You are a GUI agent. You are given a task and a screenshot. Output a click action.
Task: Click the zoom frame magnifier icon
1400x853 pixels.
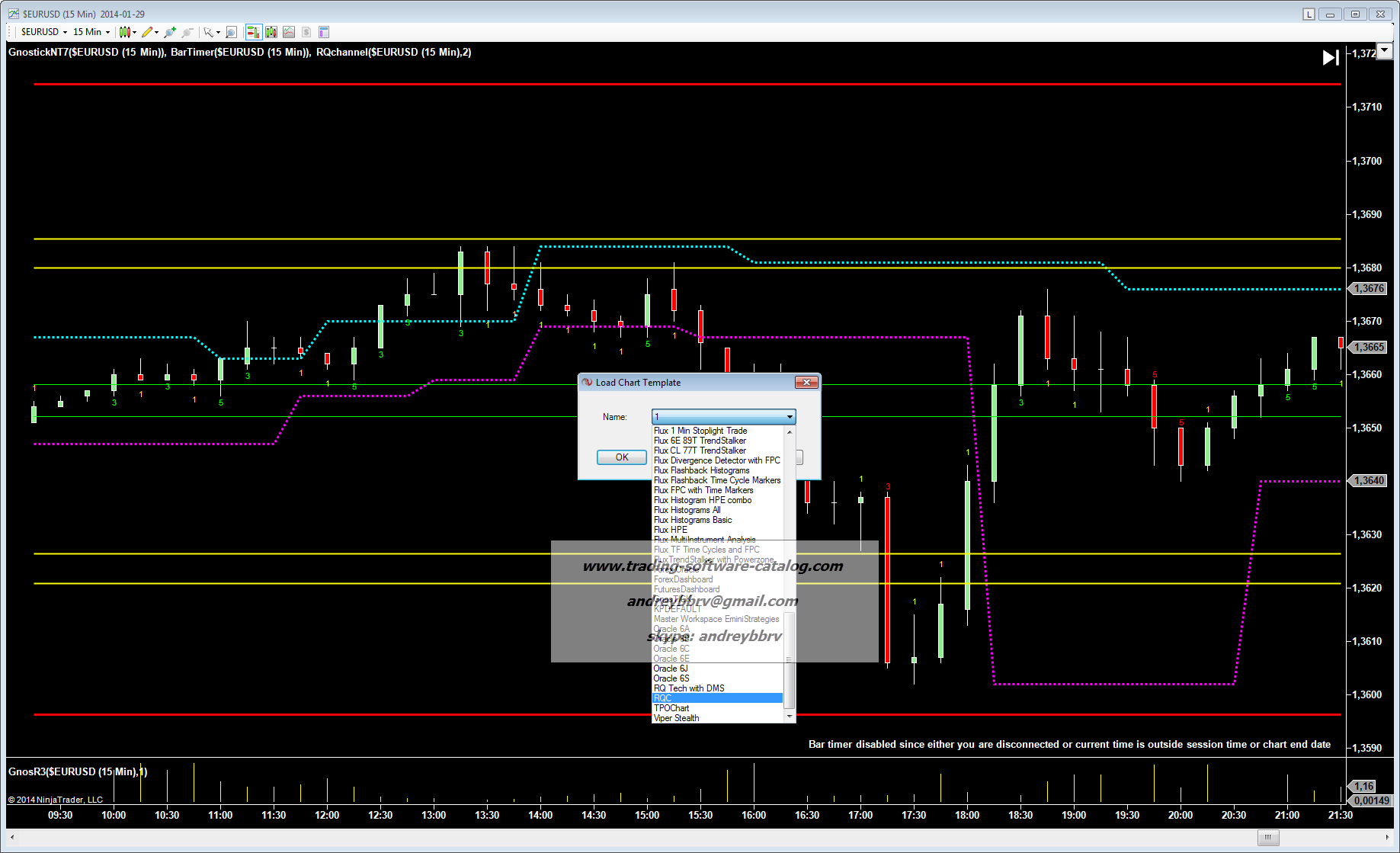[231, 32]
